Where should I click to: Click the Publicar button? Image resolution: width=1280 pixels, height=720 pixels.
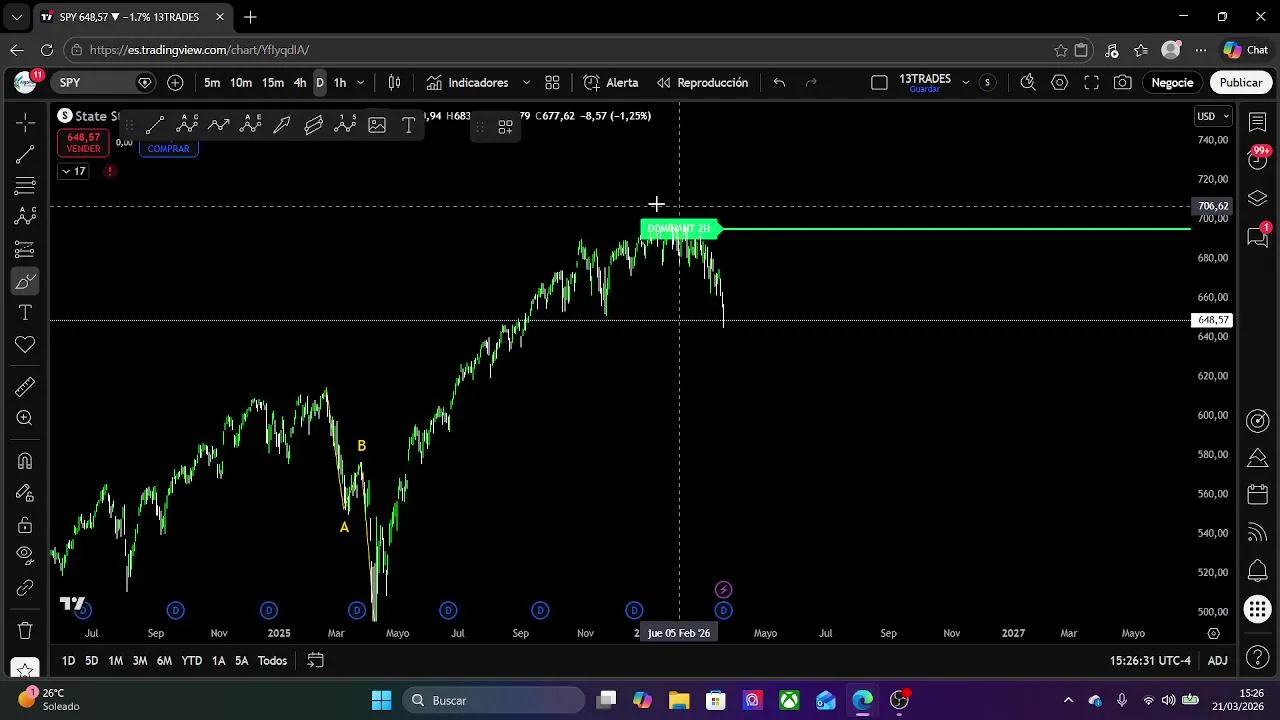[x=1241, y=83]
